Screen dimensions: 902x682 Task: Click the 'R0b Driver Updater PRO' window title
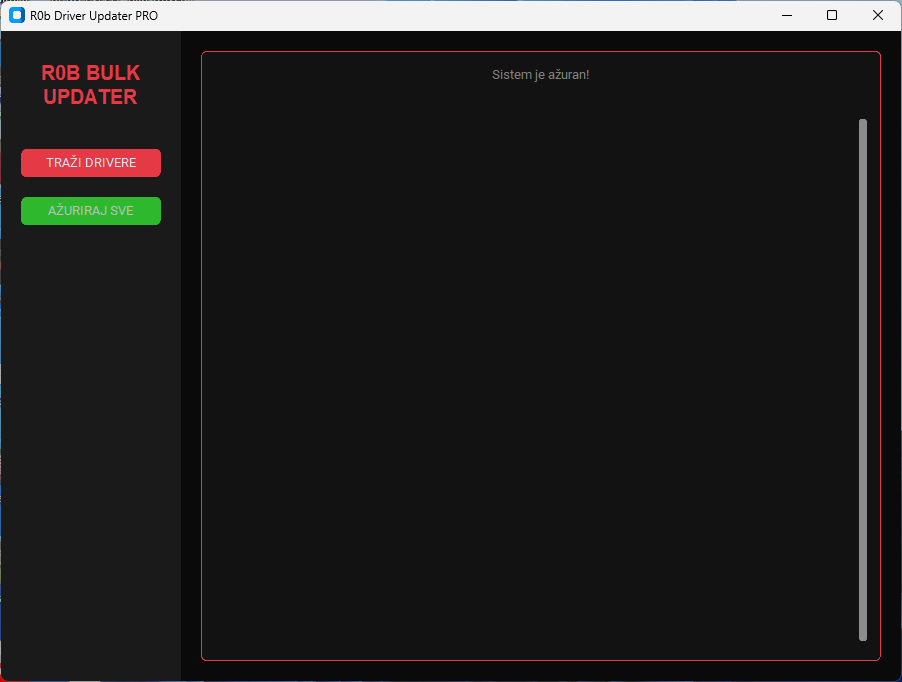(x=94, y=16)
